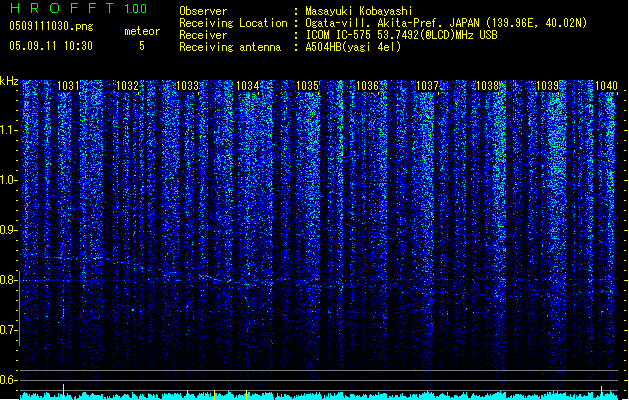Click the 'Receiving Location' label
629x400 pixels.
pyautogui.click(x=233, y=23)
